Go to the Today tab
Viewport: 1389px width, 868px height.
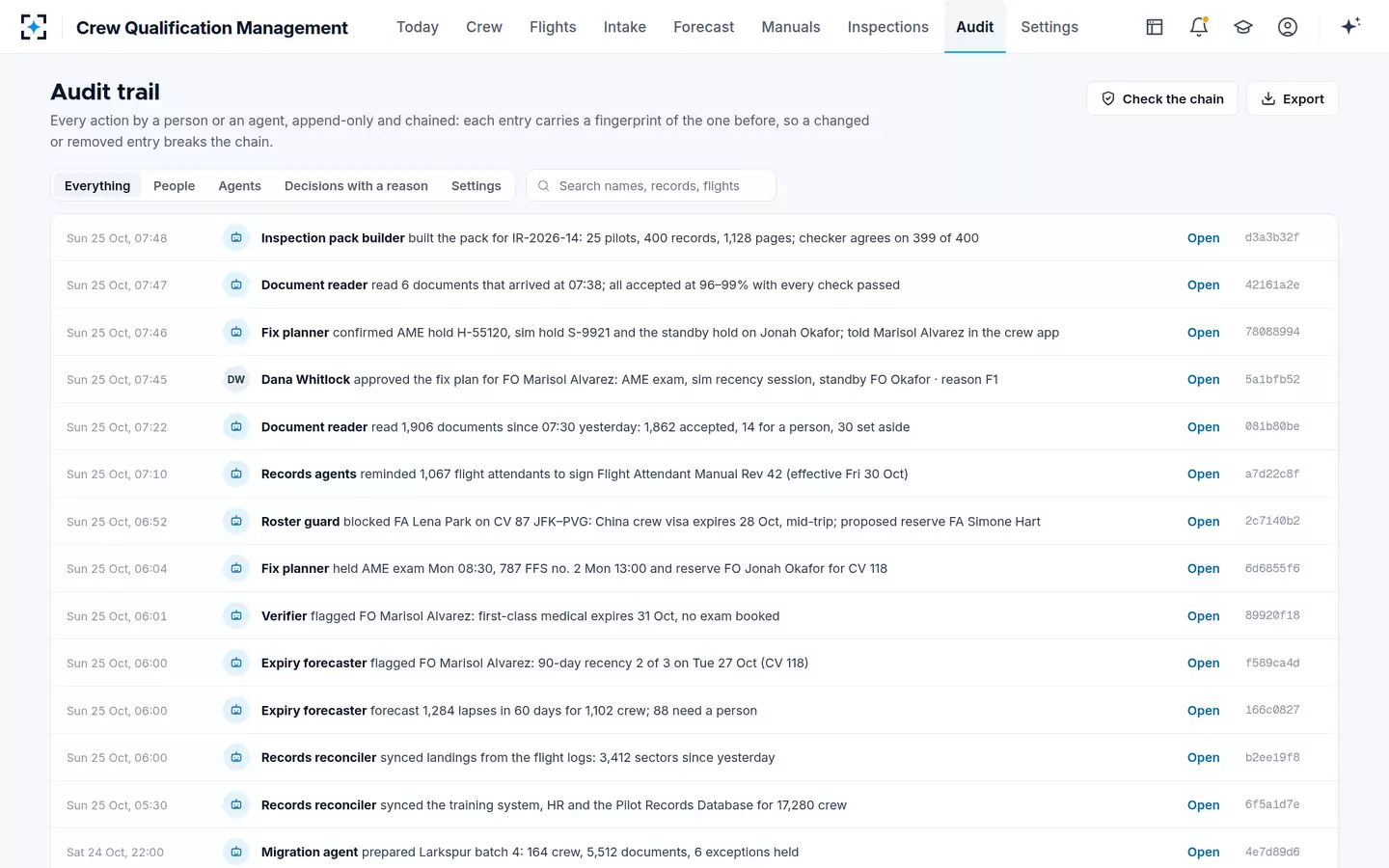click(x=418, y=27)
